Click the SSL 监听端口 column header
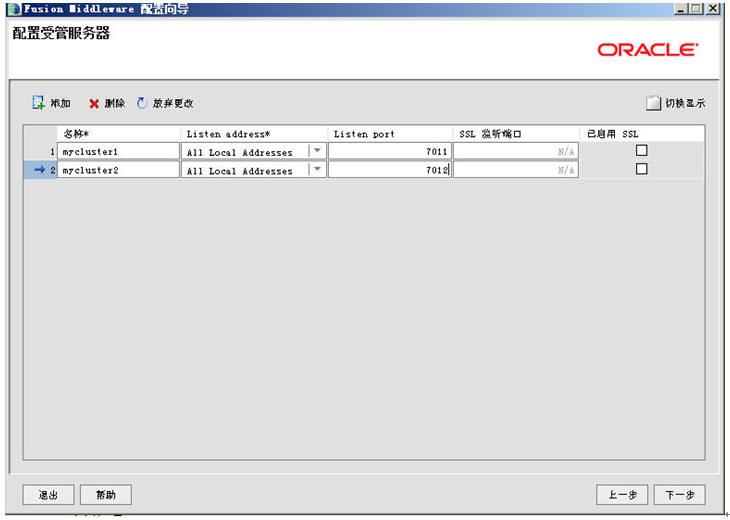 tap(516, 134)
